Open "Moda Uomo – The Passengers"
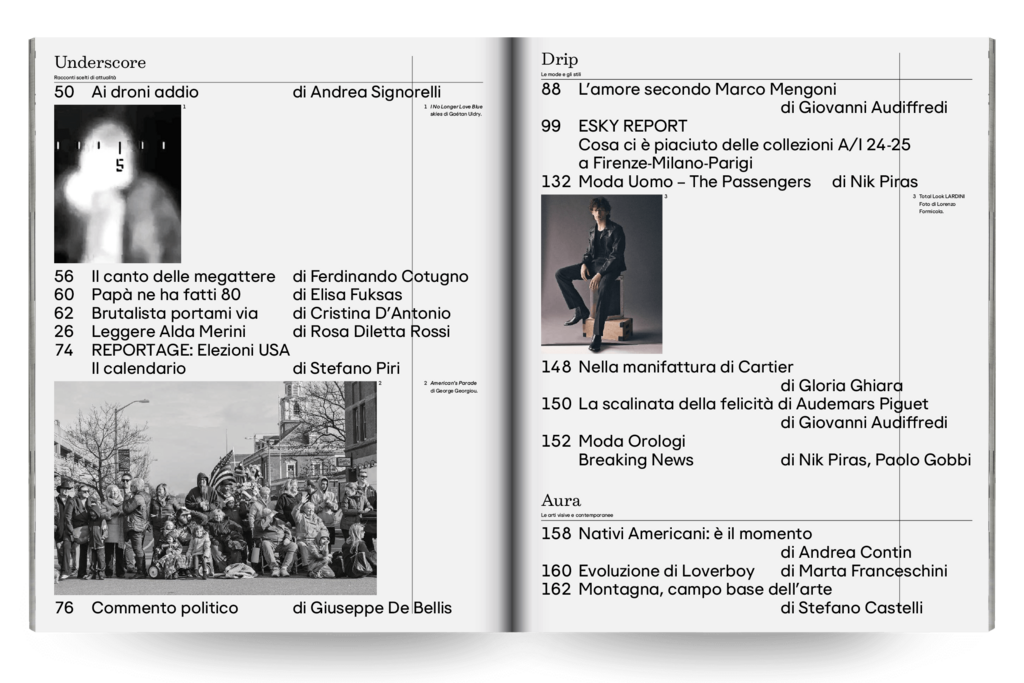Screen dimensions: 1024x683 693,182
